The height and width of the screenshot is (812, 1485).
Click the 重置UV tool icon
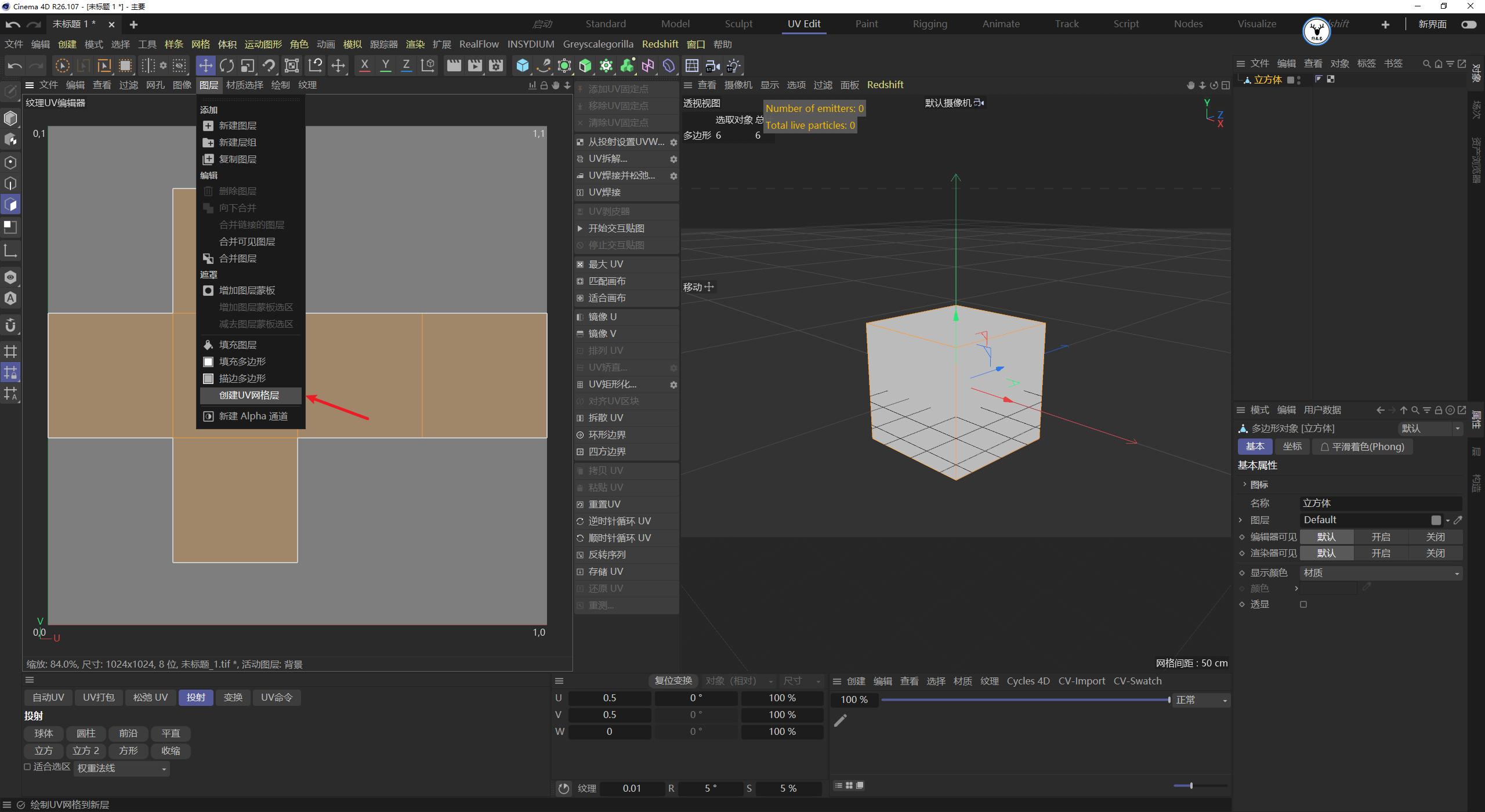(581, 504)
